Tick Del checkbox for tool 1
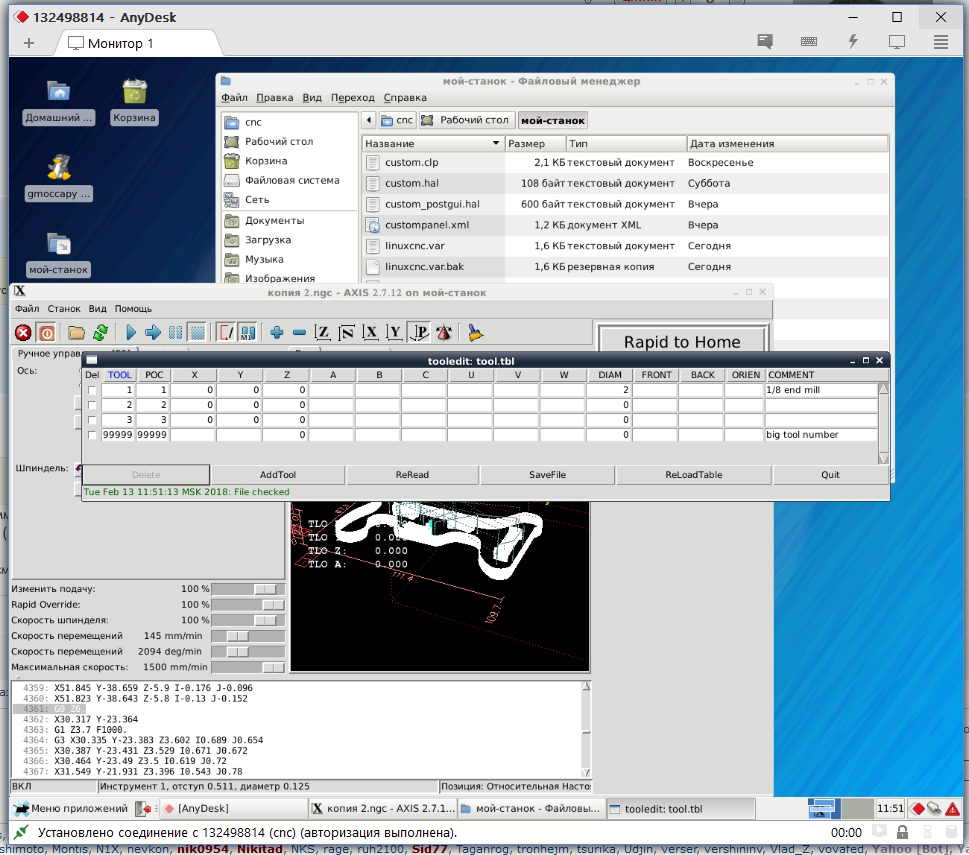Viewport: 969px width, 855px height. point(92,390)
